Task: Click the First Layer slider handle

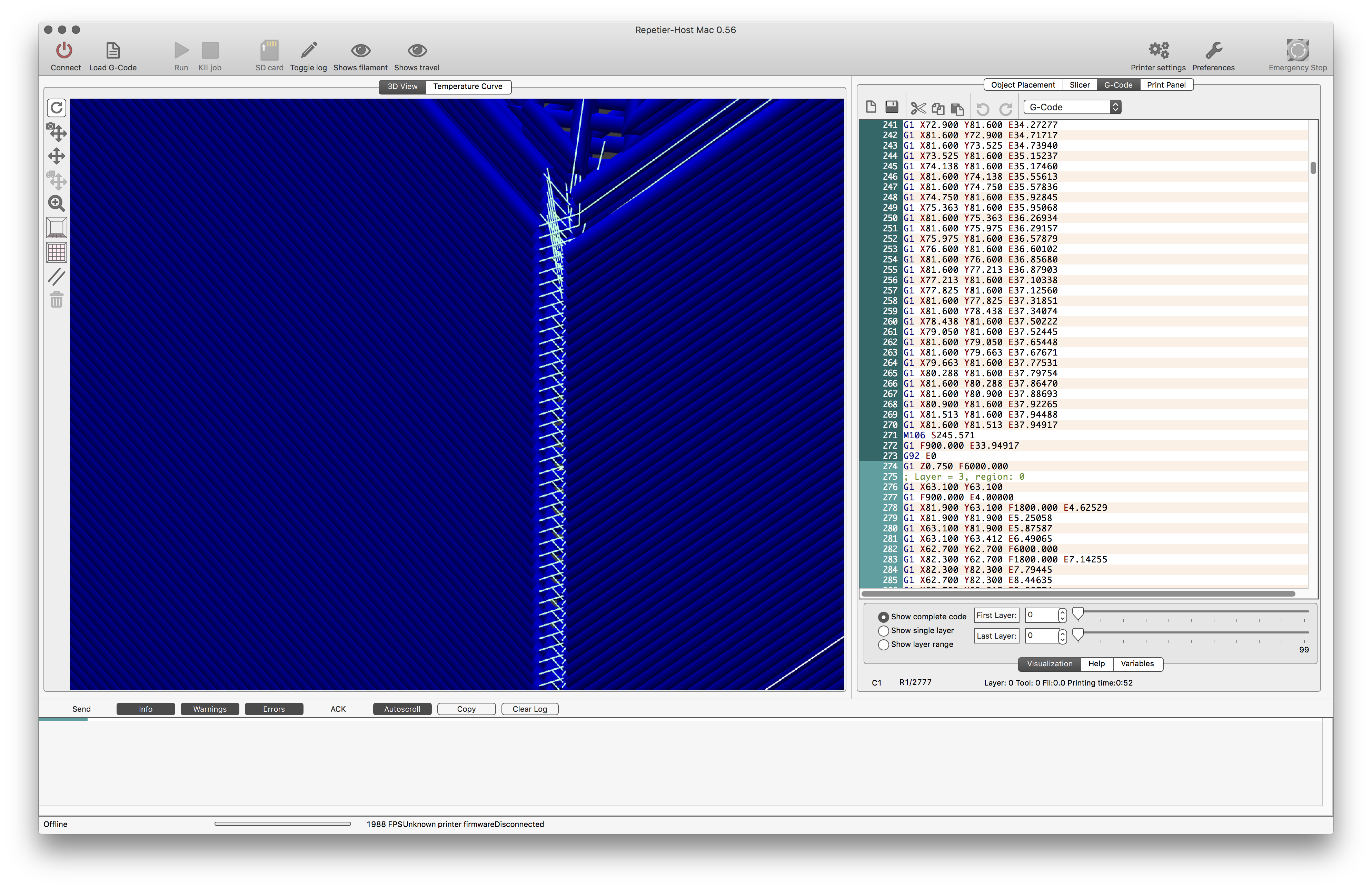Action: (1078, 613)
